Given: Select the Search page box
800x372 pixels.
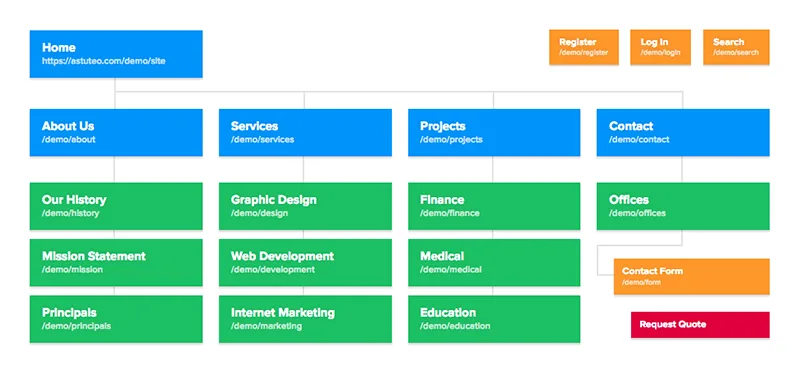Looking at the screenshot, I should click(x=736, y=47).
